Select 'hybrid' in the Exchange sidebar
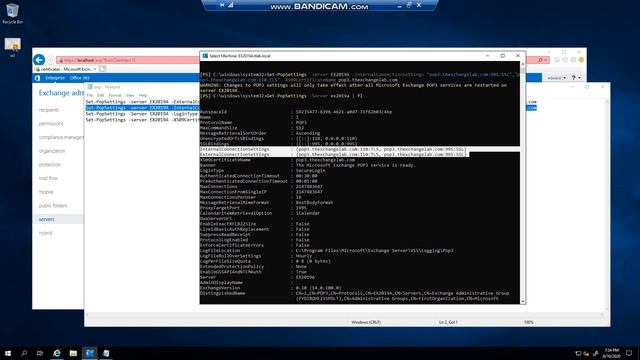The height and width of the screenshot is (360, 640). click(x=45, y=233)
